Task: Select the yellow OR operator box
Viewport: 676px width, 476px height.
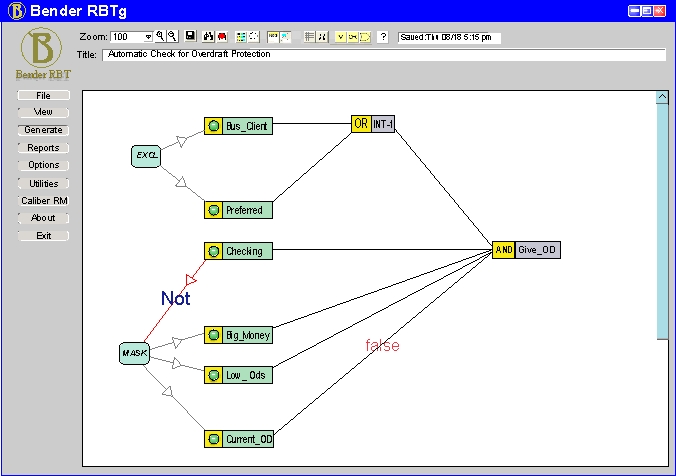Action: click(361, 124)
